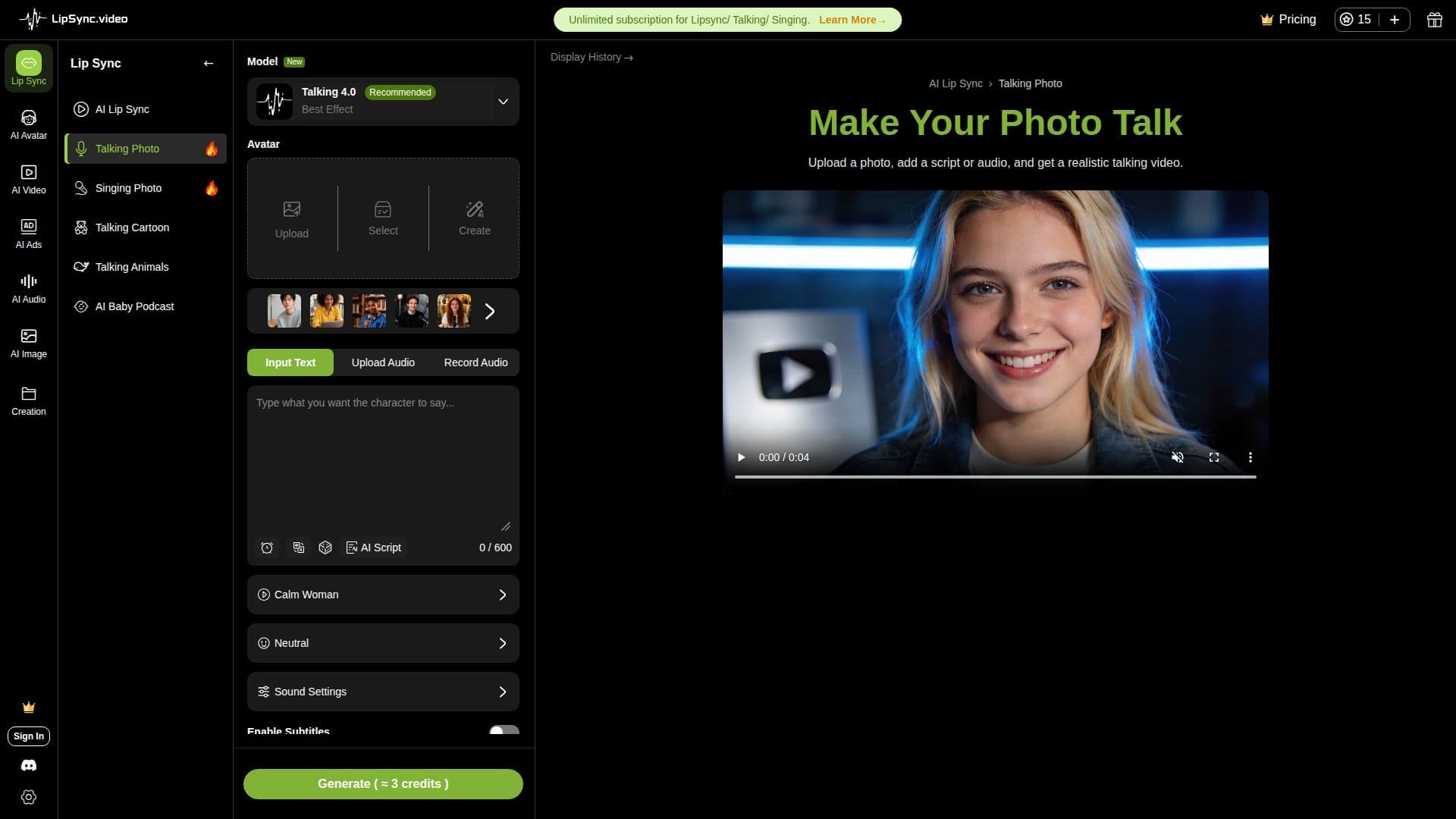Open the Neutral emotion selector

pos(383,643)
